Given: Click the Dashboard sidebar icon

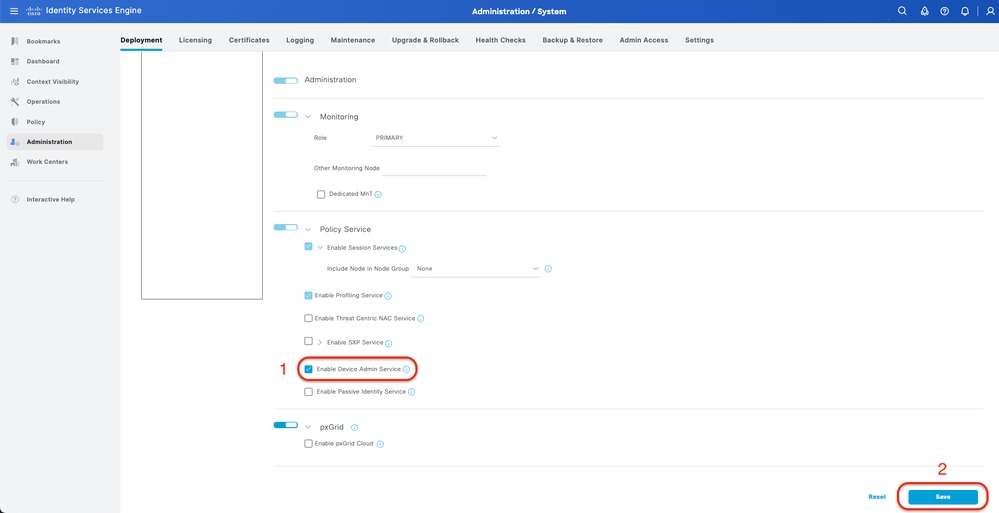Looking at the screenshot, I should tap(15, 61).
